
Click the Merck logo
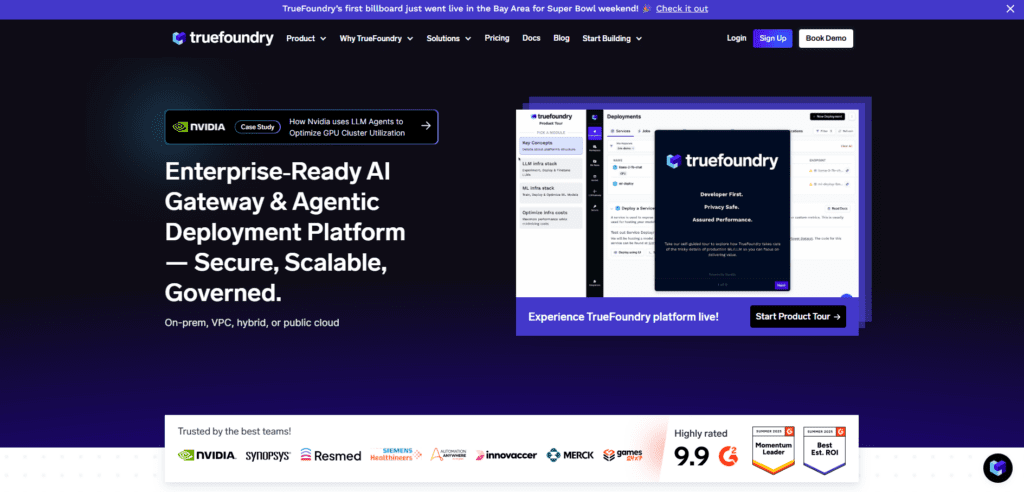(570, 455)
